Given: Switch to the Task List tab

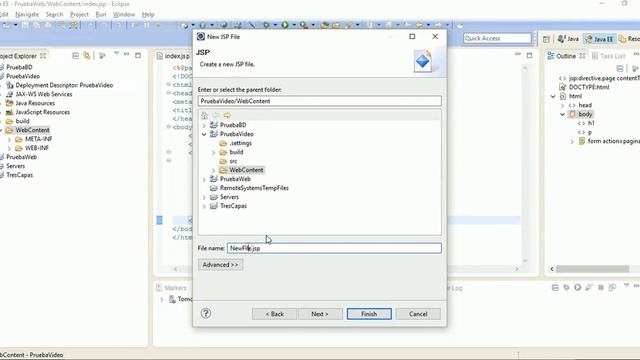Looking at the screenshot, I should (609, 56).
